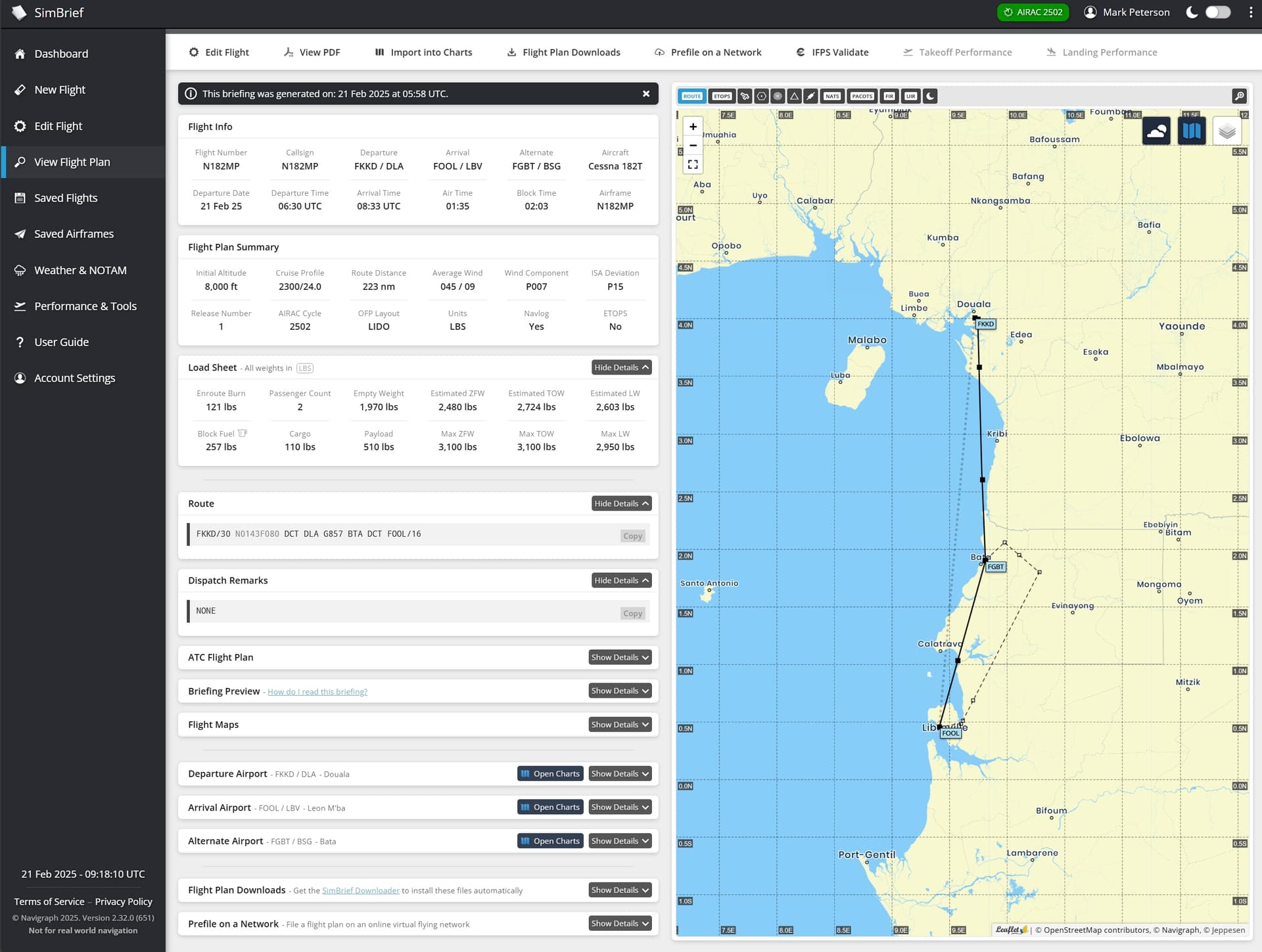The width and height of the screenshot is (1262, 952).
Task: Toggle dark mode switch
Action: click(1217, 12)
